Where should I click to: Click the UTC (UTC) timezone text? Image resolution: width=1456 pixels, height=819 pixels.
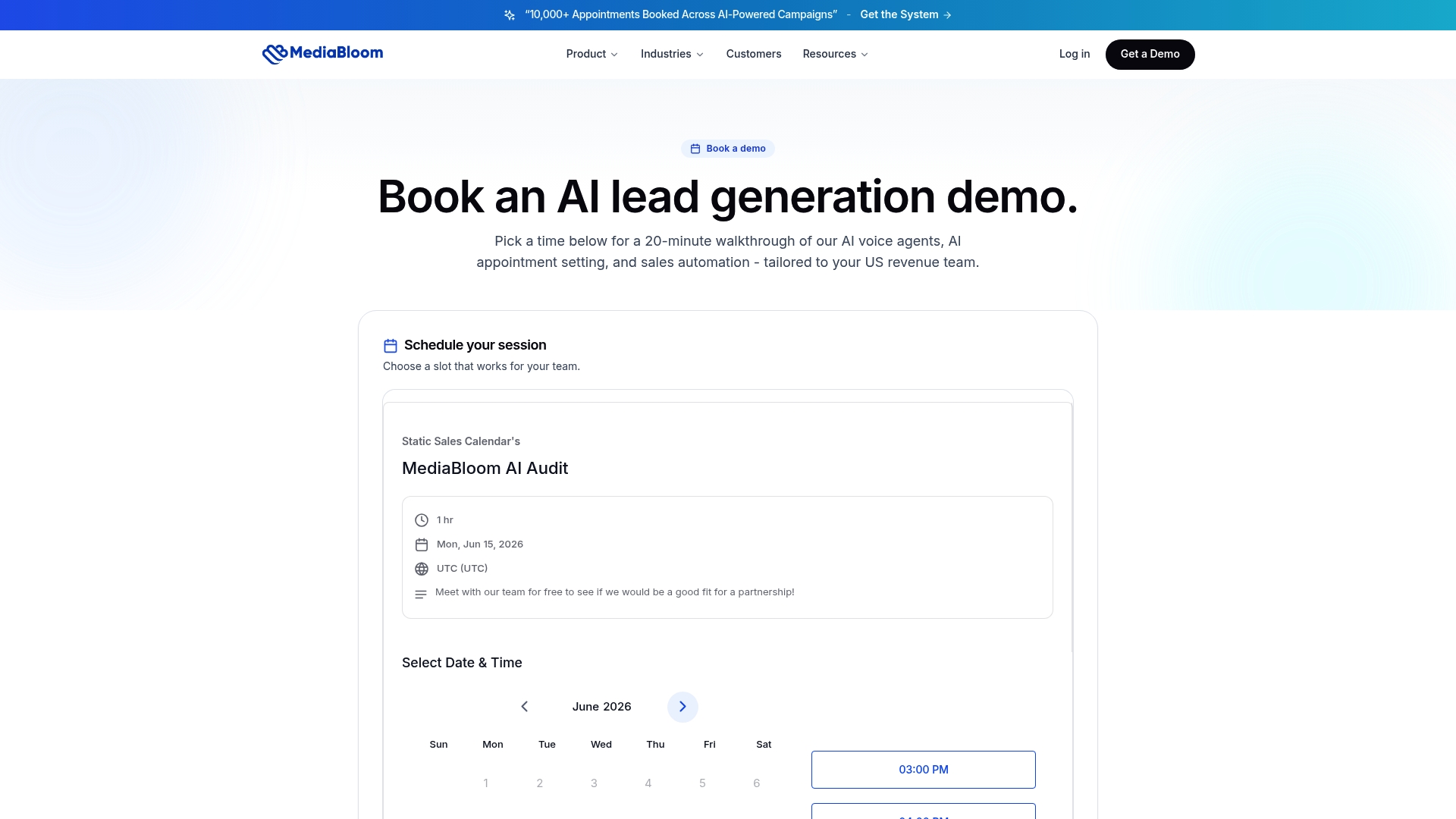(x=462, y=569)
